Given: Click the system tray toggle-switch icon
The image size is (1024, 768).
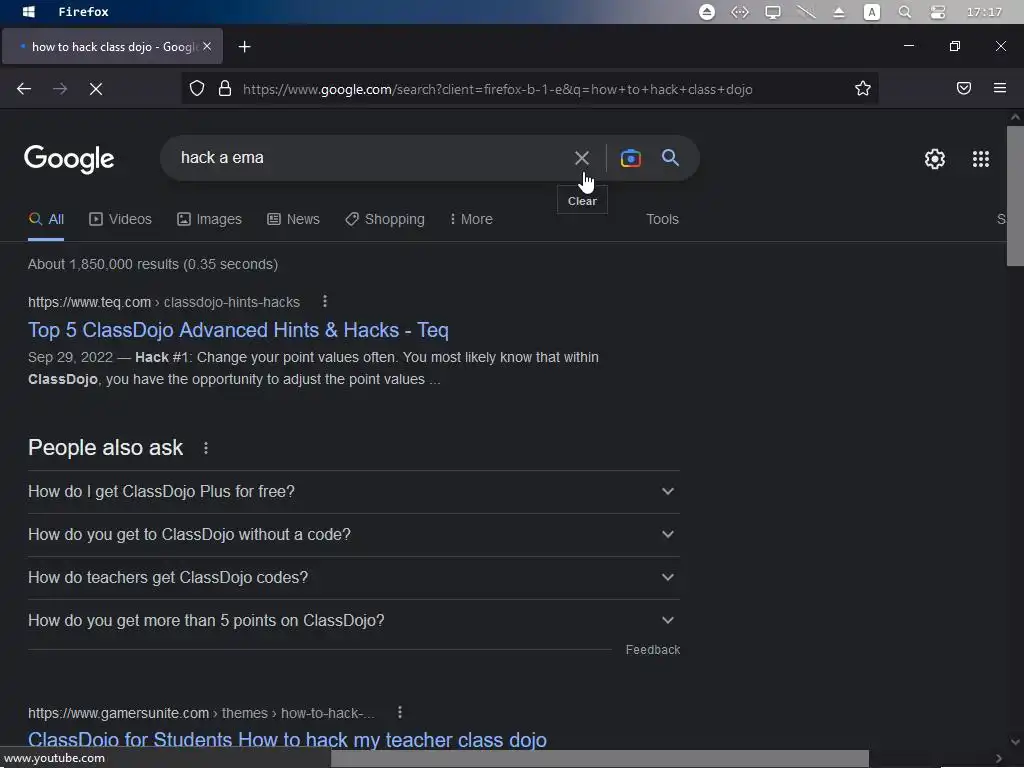Looking at the screenshot, I should tap(938, 12).
